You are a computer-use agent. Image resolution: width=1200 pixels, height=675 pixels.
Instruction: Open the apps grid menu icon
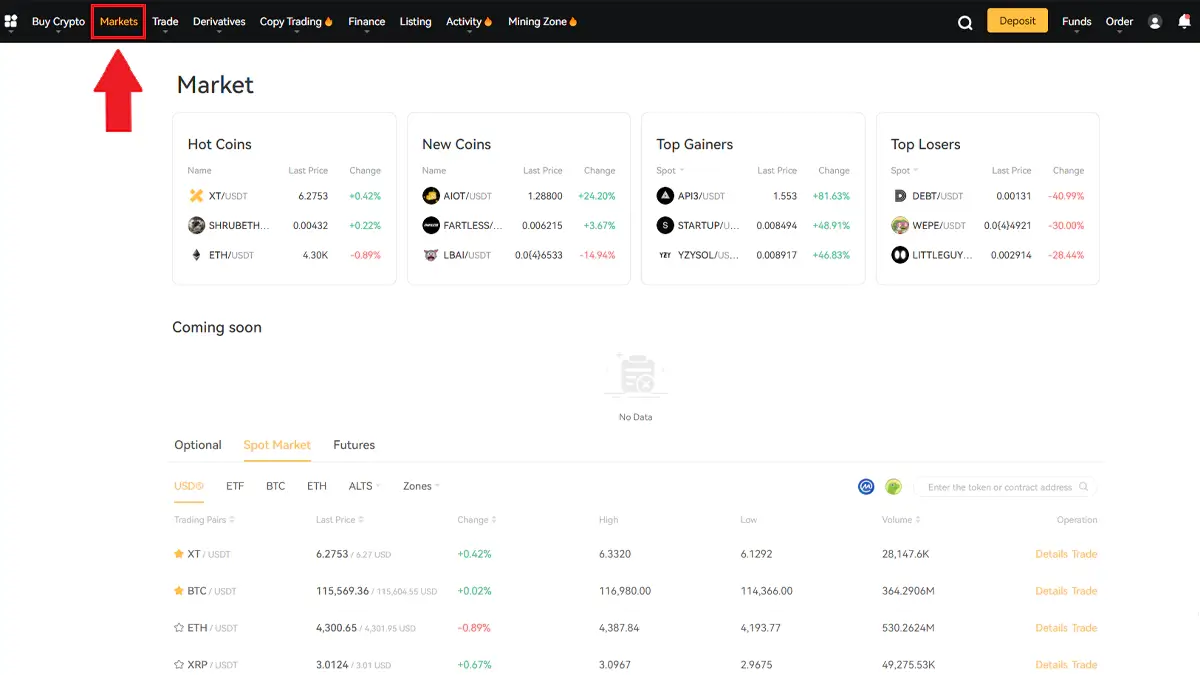11,21
